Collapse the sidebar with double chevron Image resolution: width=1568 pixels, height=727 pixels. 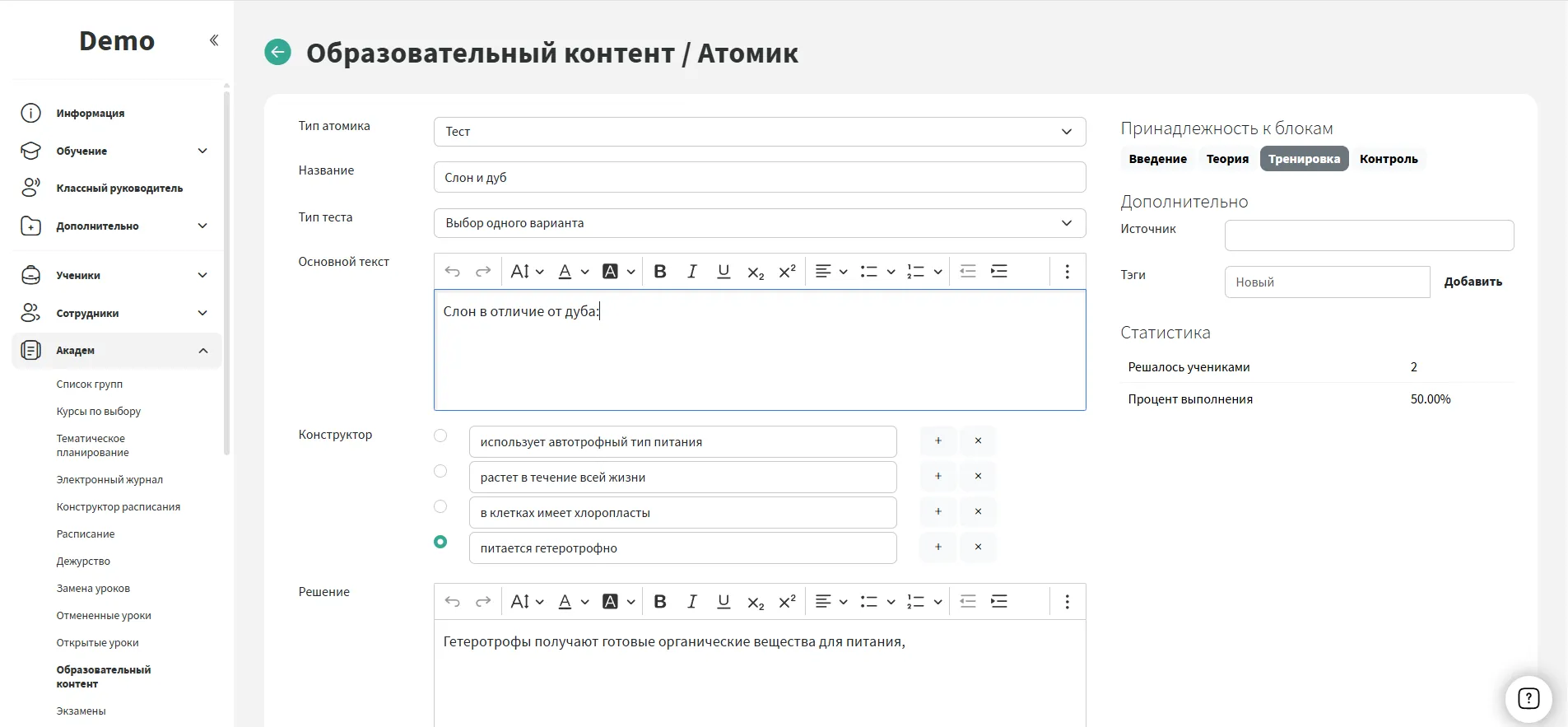click(214, 40)
